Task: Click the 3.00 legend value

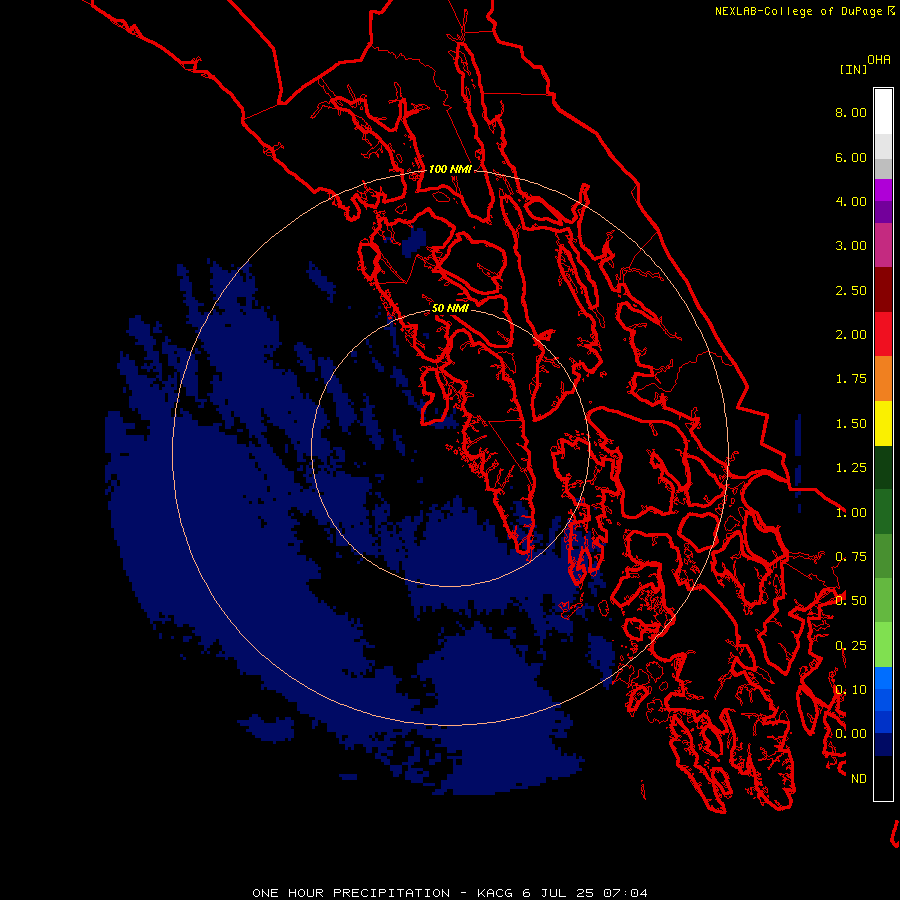Action: pyautogui.click(x=851, y=246)
